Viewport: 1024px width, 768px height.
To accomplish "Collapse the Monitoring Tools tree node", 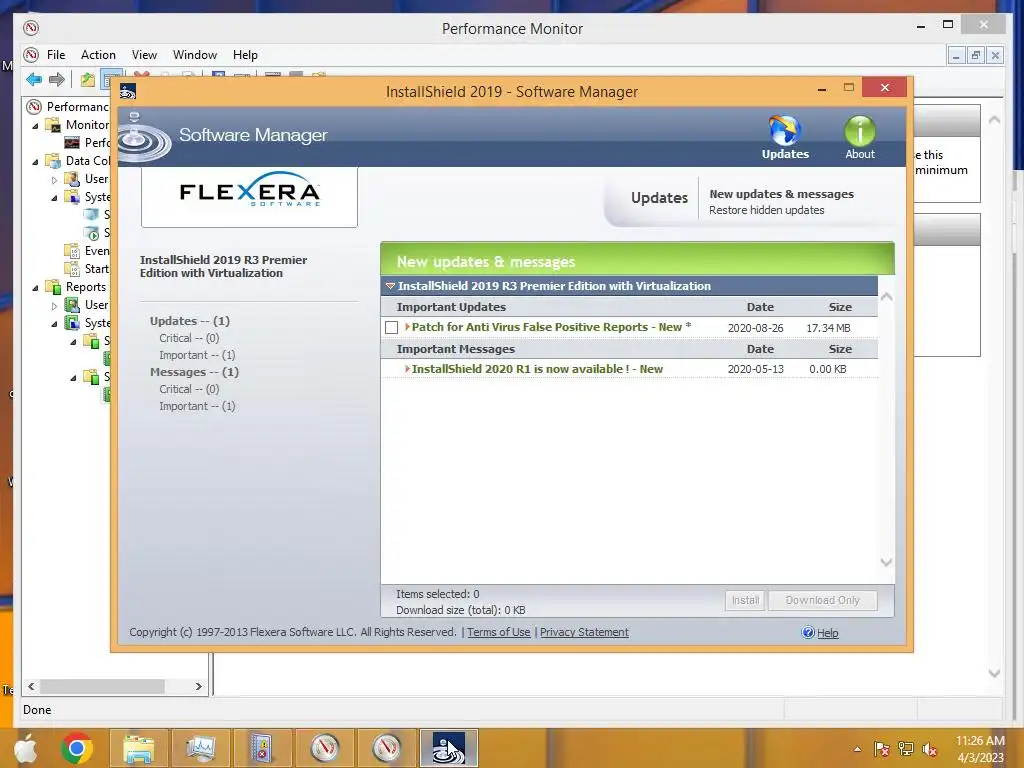I will point(35,125).
